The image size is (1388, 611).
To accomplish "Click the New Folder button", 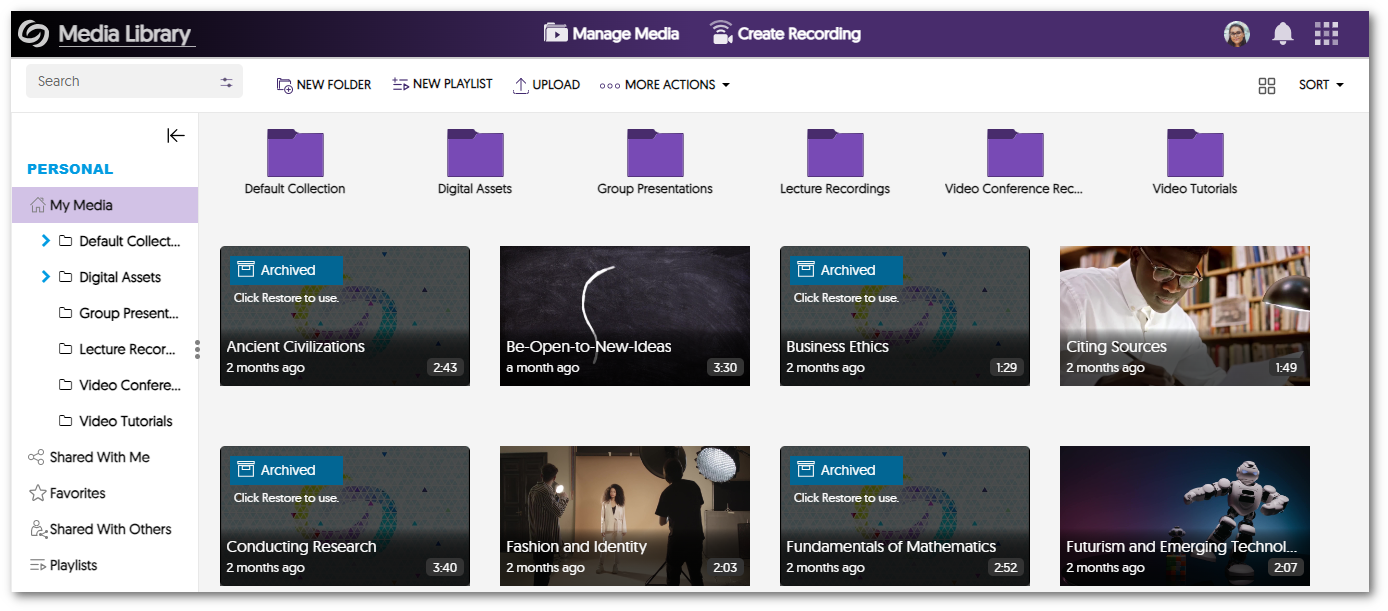I will (x=323, y=85).
